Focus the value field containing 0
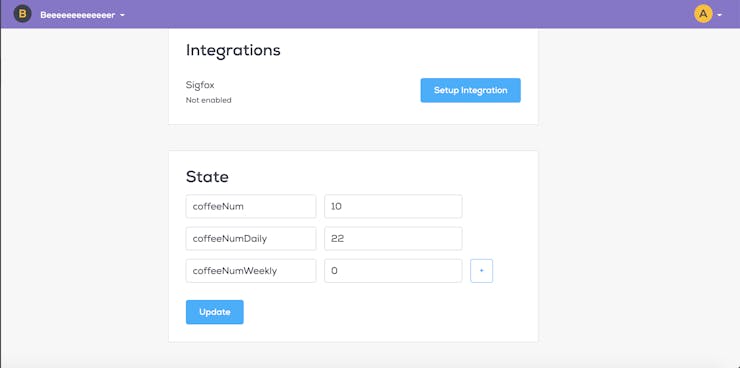This screenshot has width=740, height=368. tap(393, 271)
